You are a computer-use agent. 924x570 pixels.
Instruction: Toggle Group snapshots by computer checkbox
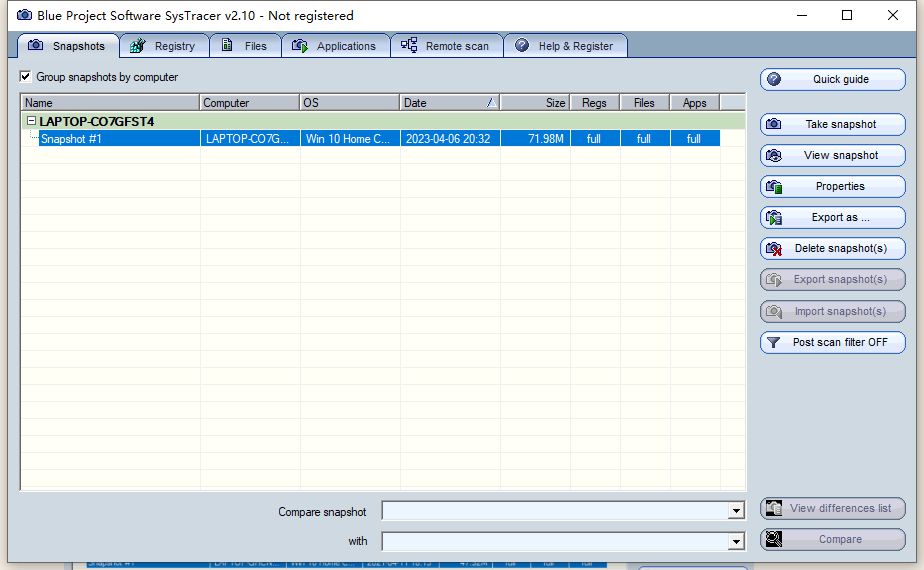tap(25, 77)
